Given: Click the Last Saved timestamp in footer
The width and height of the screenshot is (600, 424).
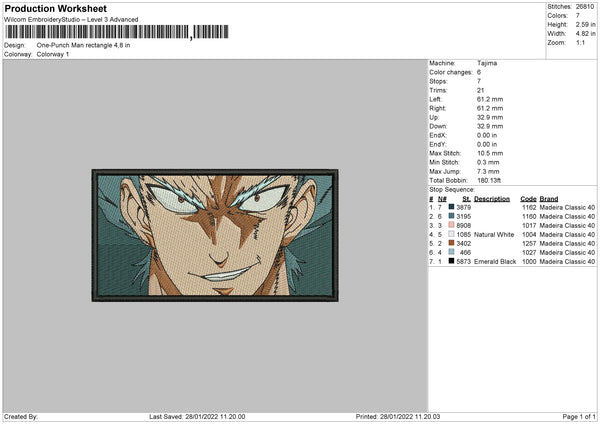Looking at the screenshot, I should 198,416.
